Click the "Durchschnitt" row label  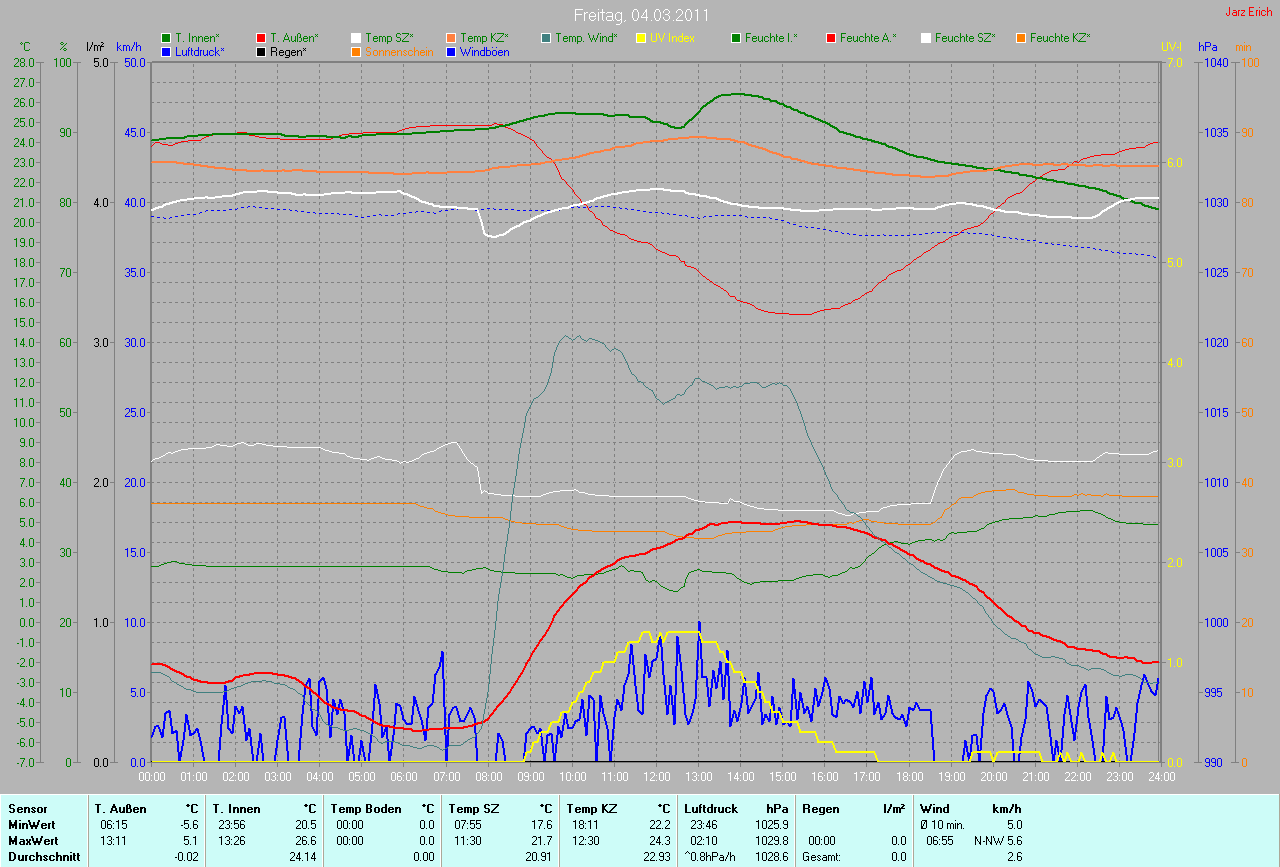[x=44, y=857]
